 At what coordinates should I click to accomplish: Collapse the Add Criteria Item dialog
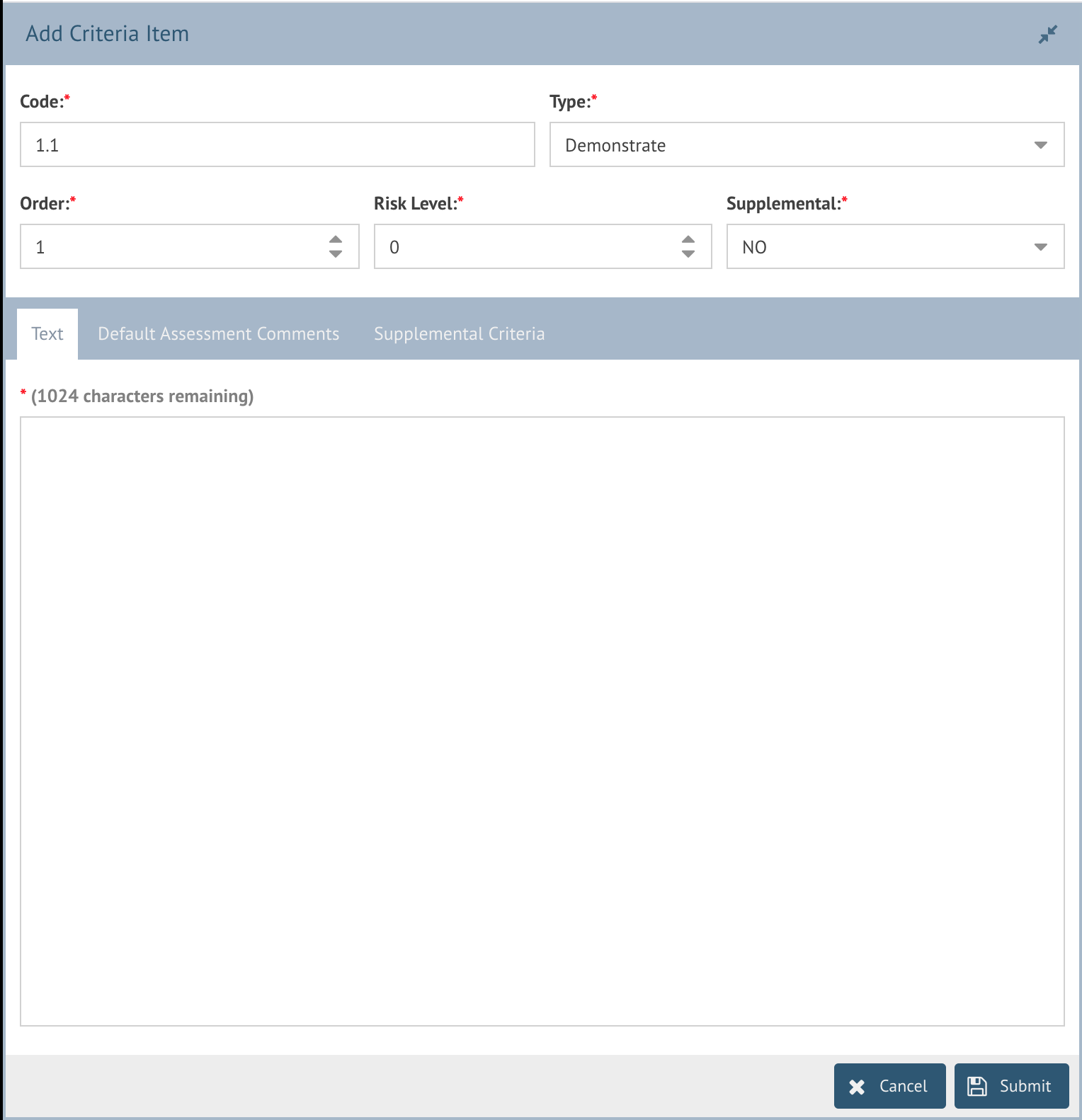click(x=1047, y=34)
